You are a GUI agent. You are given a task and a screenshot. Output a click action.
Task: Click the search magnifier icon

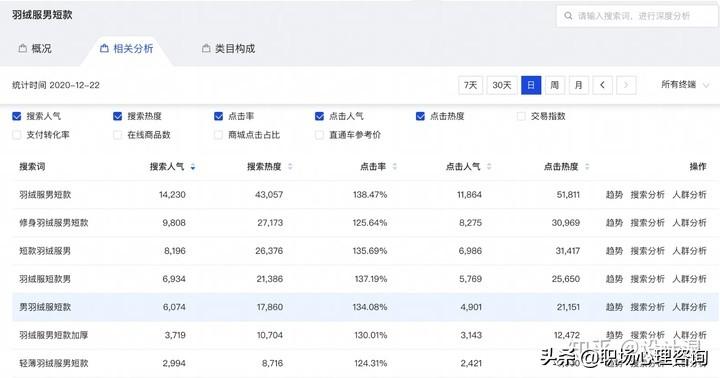pyautogui.click(x=568, y=16)
